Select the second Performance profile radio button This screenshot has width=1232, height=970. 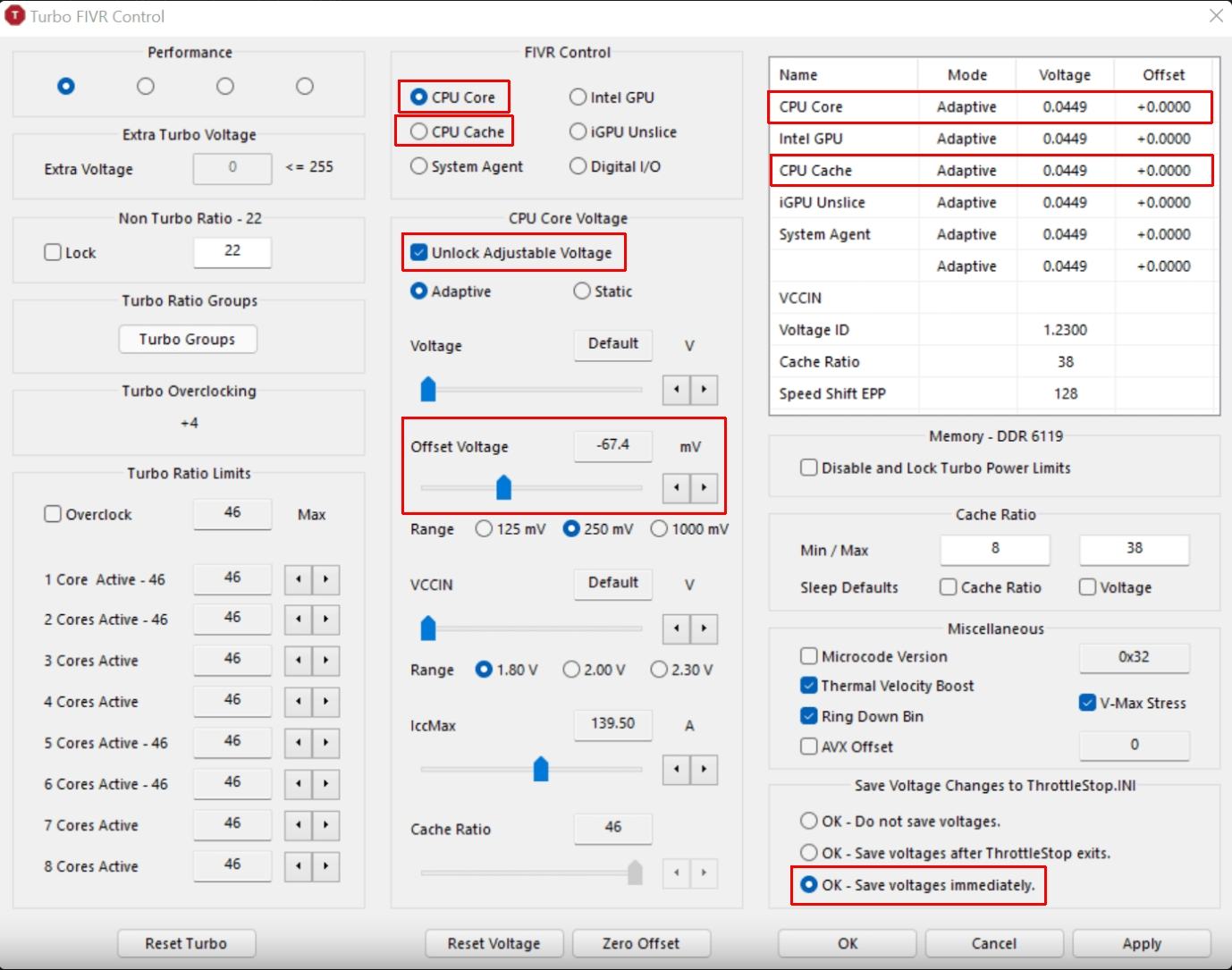click(x=146, y=86)
